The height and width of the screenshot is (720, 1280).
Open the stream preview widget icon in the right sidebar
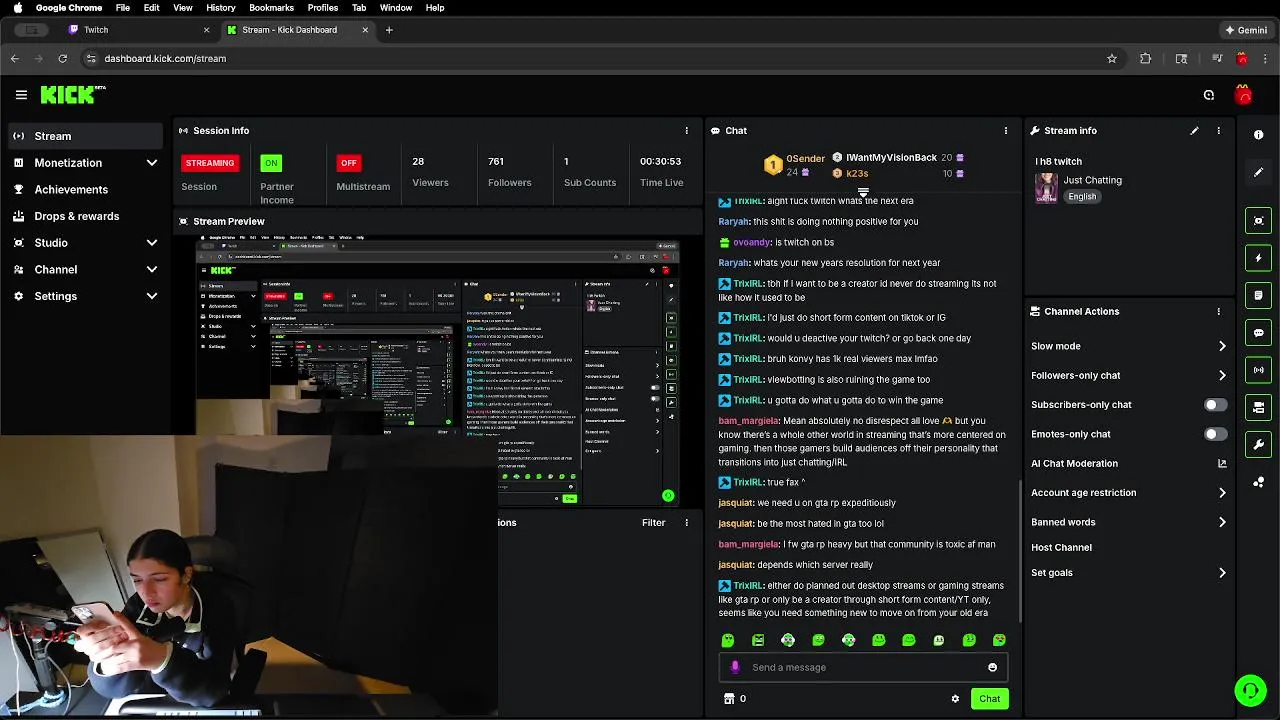[x=1258, y=221]
